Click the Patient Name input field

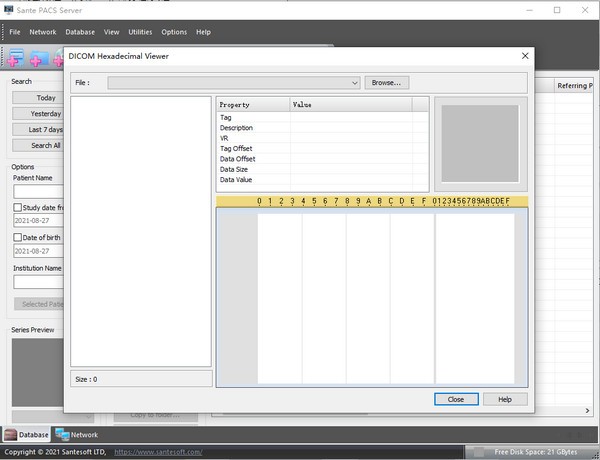pos(38,191)
